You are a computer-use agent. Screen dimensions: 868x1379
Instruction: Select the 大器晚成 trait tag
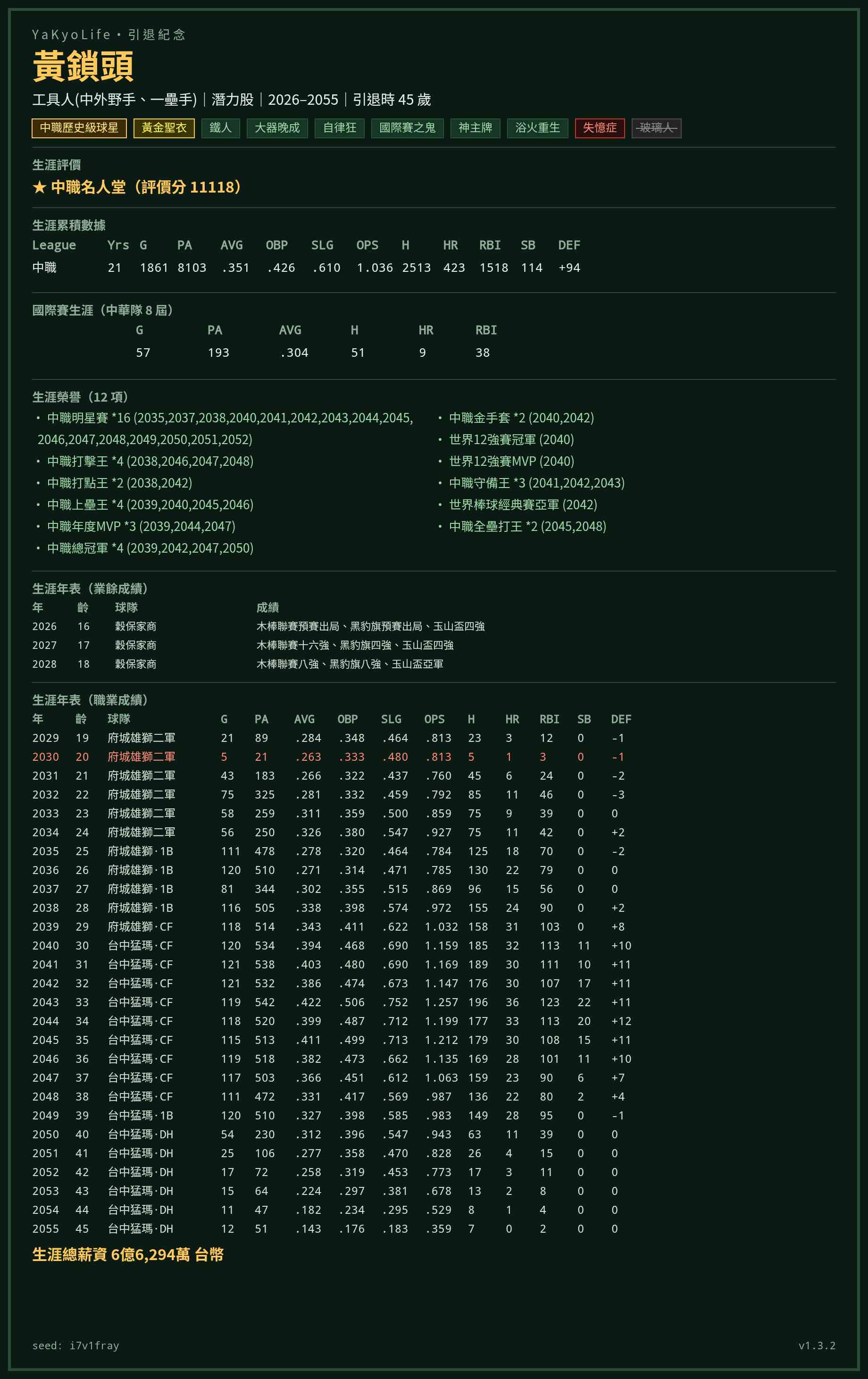(x=277, y=128)
